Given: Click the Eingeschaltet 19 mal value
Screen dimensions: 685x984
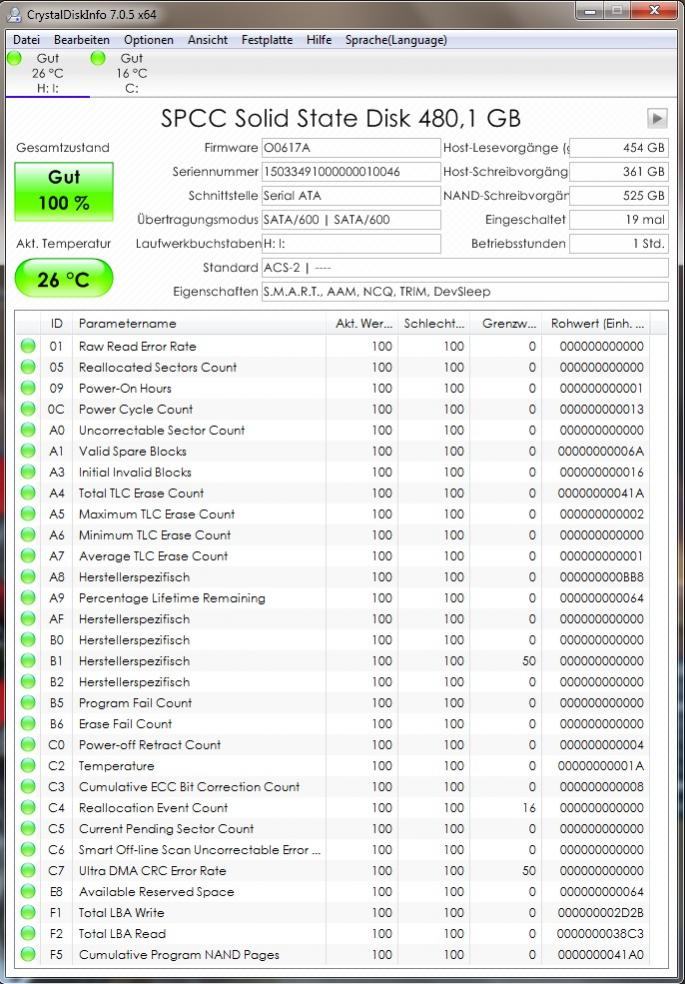Looking at the screenshot, I should pos(619,220).
